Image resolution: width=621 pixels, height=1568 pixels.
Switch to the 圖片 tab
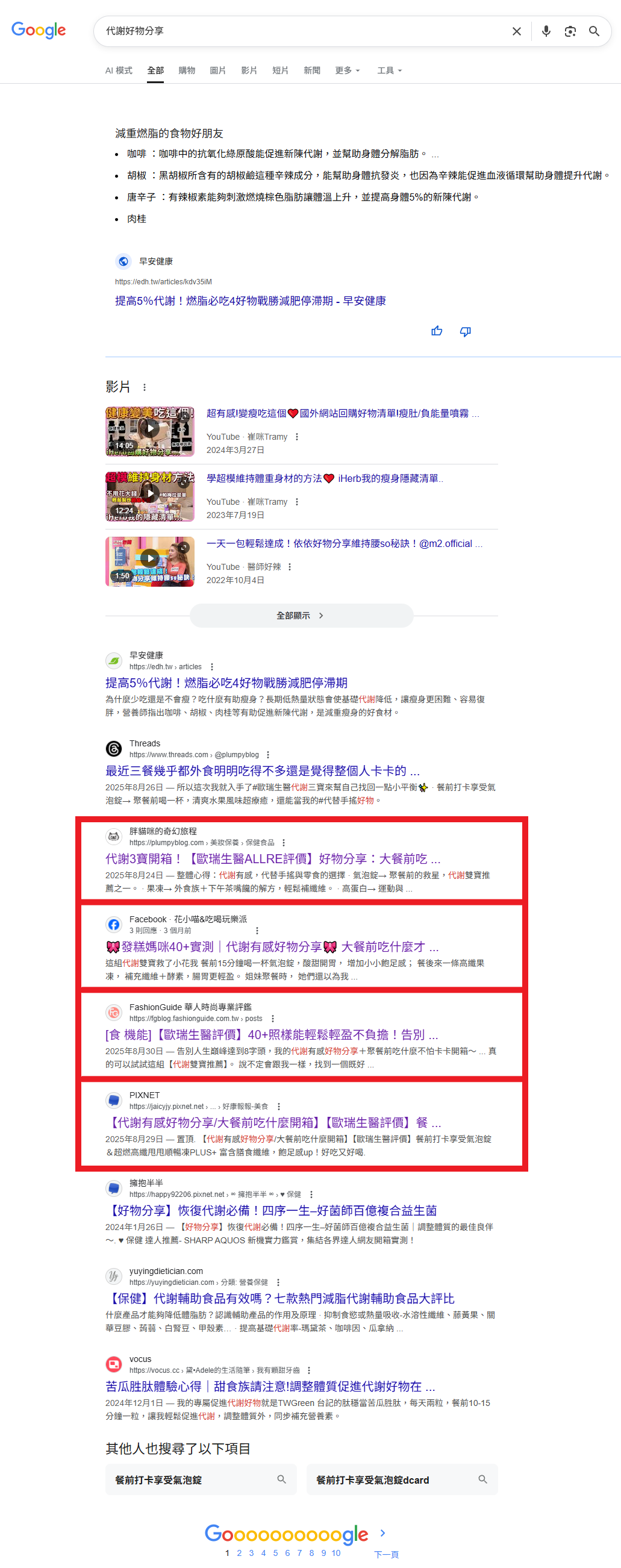(x=217, y=70)
